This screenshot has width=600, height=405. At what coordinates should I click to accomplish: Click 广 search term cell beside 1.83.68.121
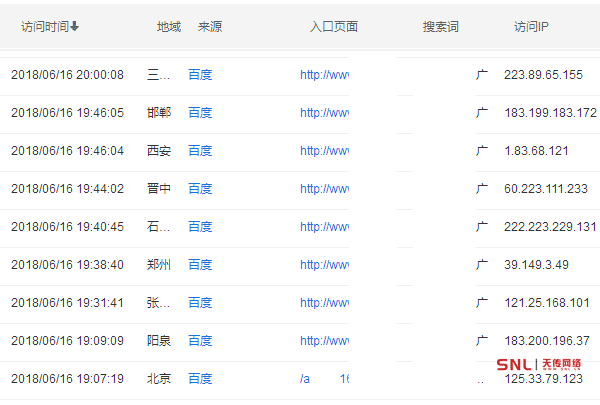click(482, 151)
